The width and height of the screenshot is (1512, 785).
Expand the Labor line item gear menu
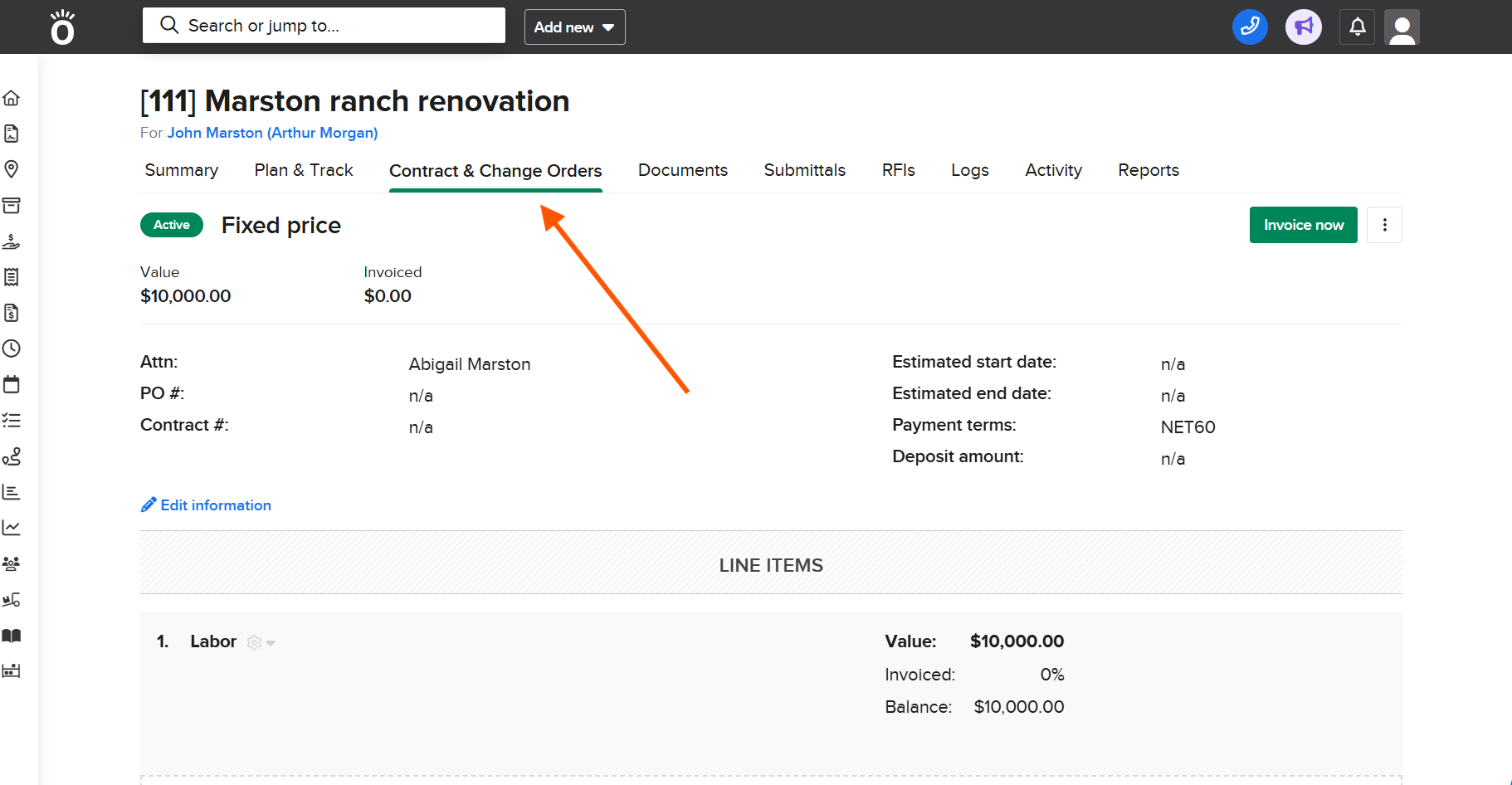coord(261,642)
